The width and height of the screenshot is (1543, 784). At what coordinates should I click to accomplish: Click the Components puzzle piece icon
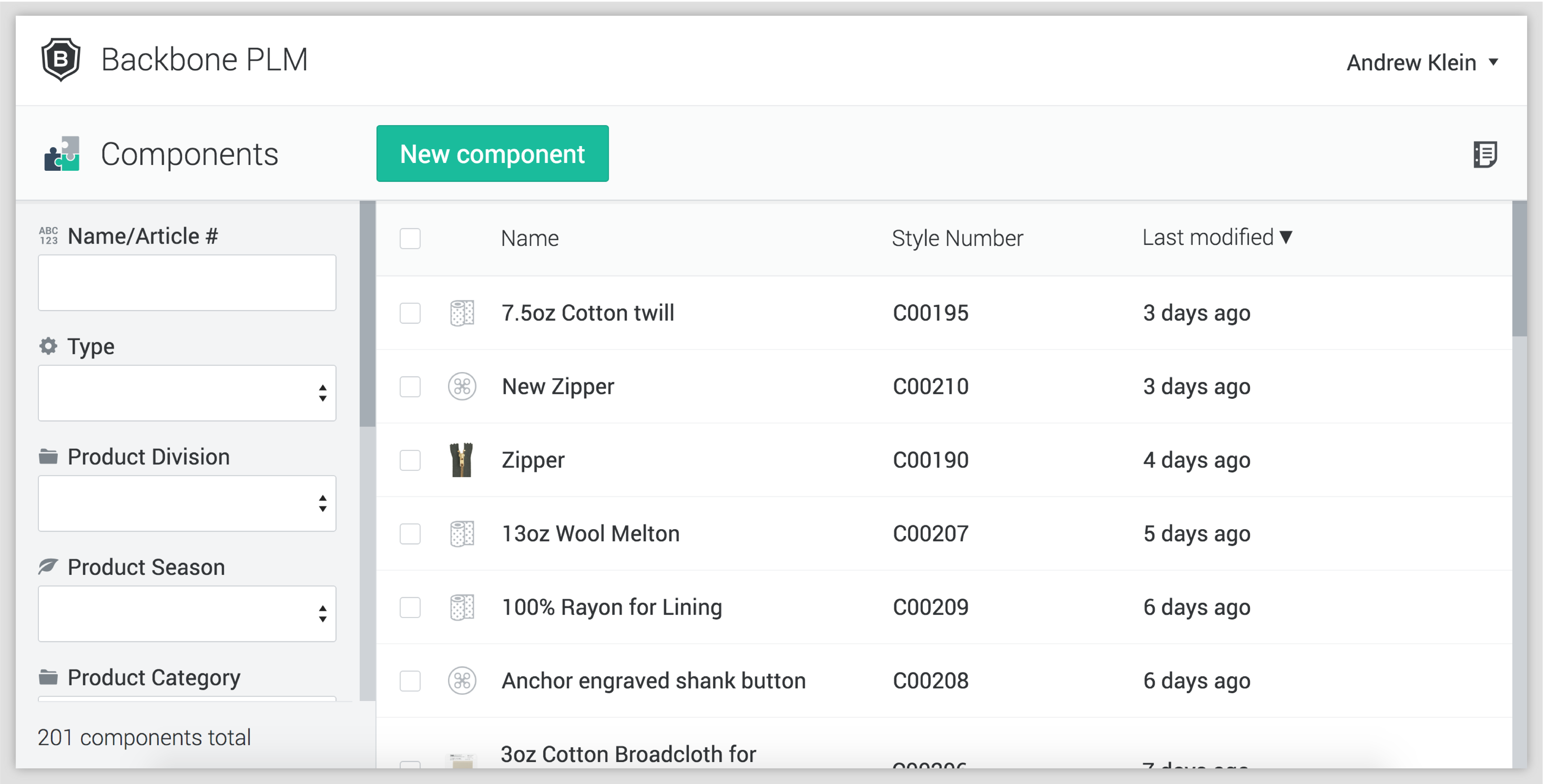62,154
